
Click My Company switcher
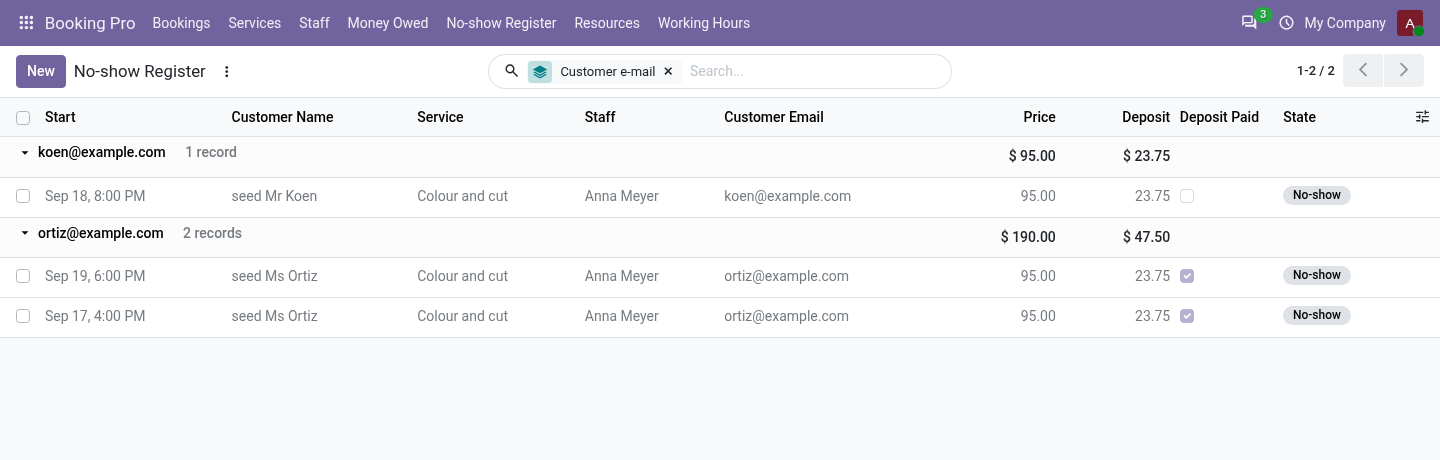click(1345, 23)
